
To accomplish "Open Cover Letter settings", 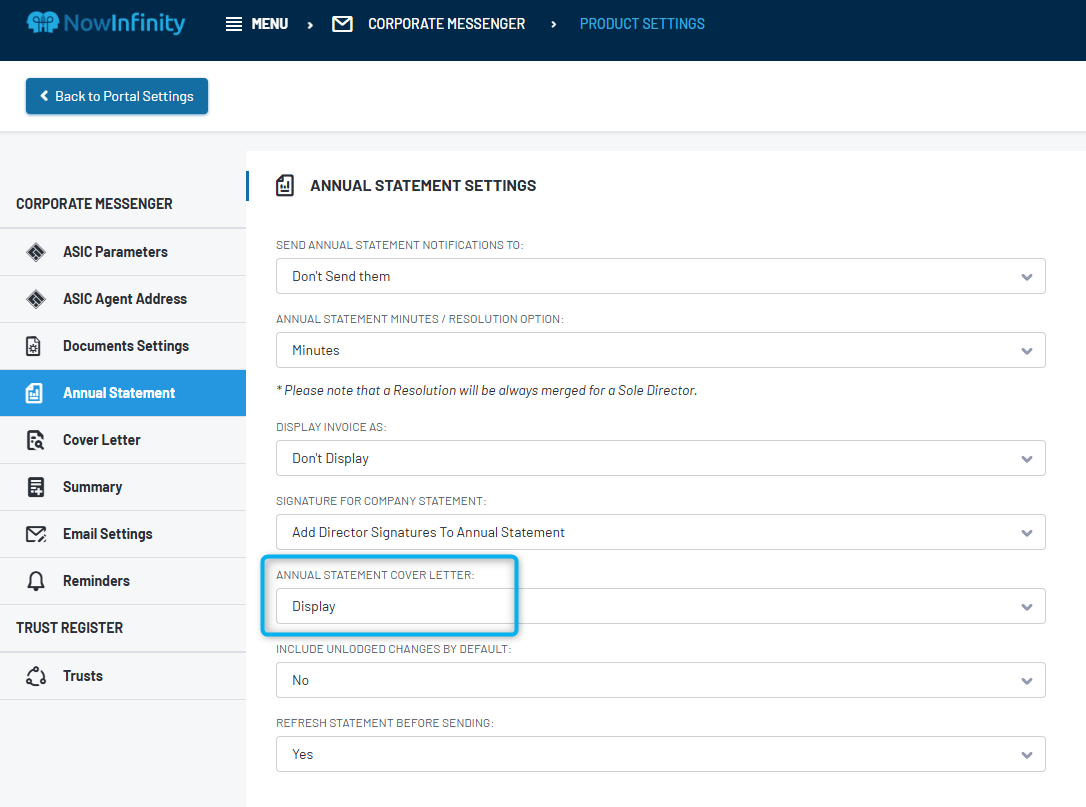I will pyautogui.click(x=123, y=441).
